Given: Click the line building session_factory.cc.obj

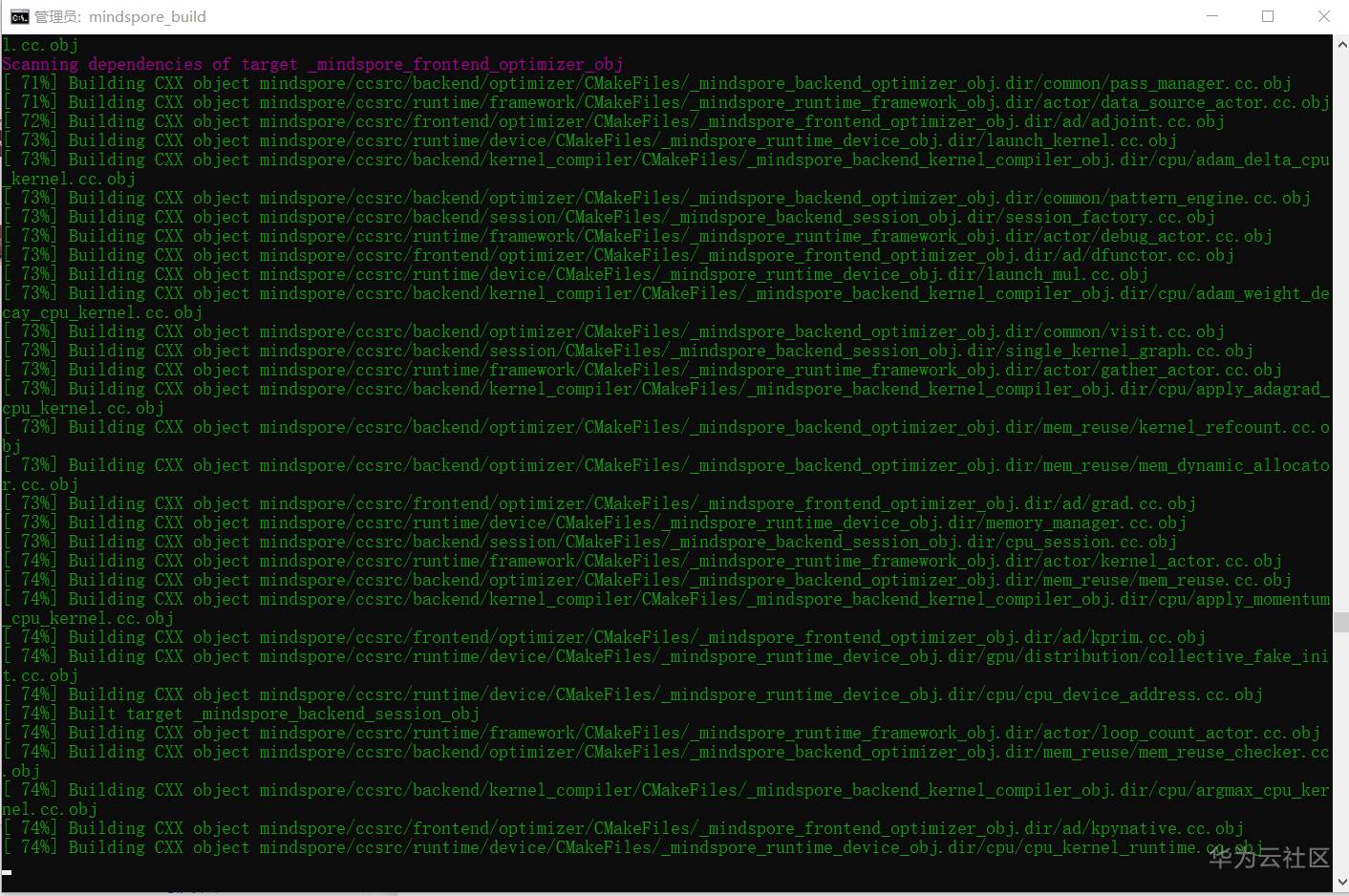Looking at the screenshot, I should 609,217.
